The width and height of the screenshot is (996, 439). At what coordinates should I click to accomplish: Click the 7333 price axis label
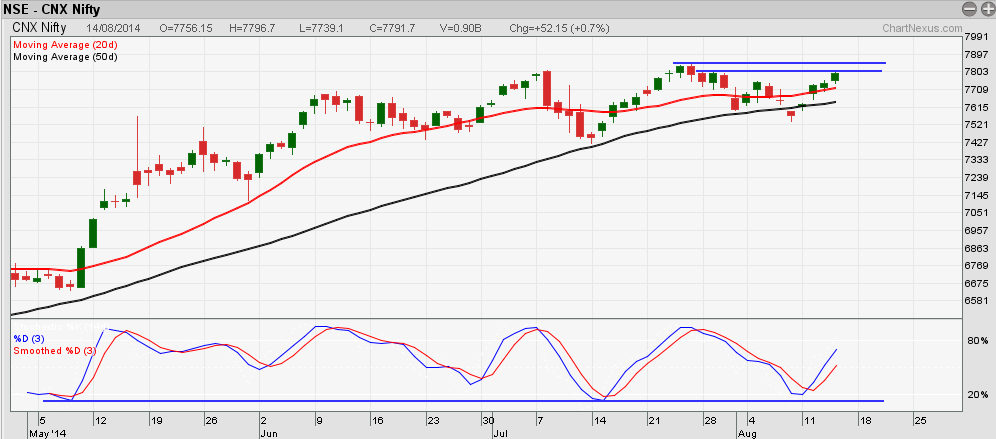(x=976, y=160)
